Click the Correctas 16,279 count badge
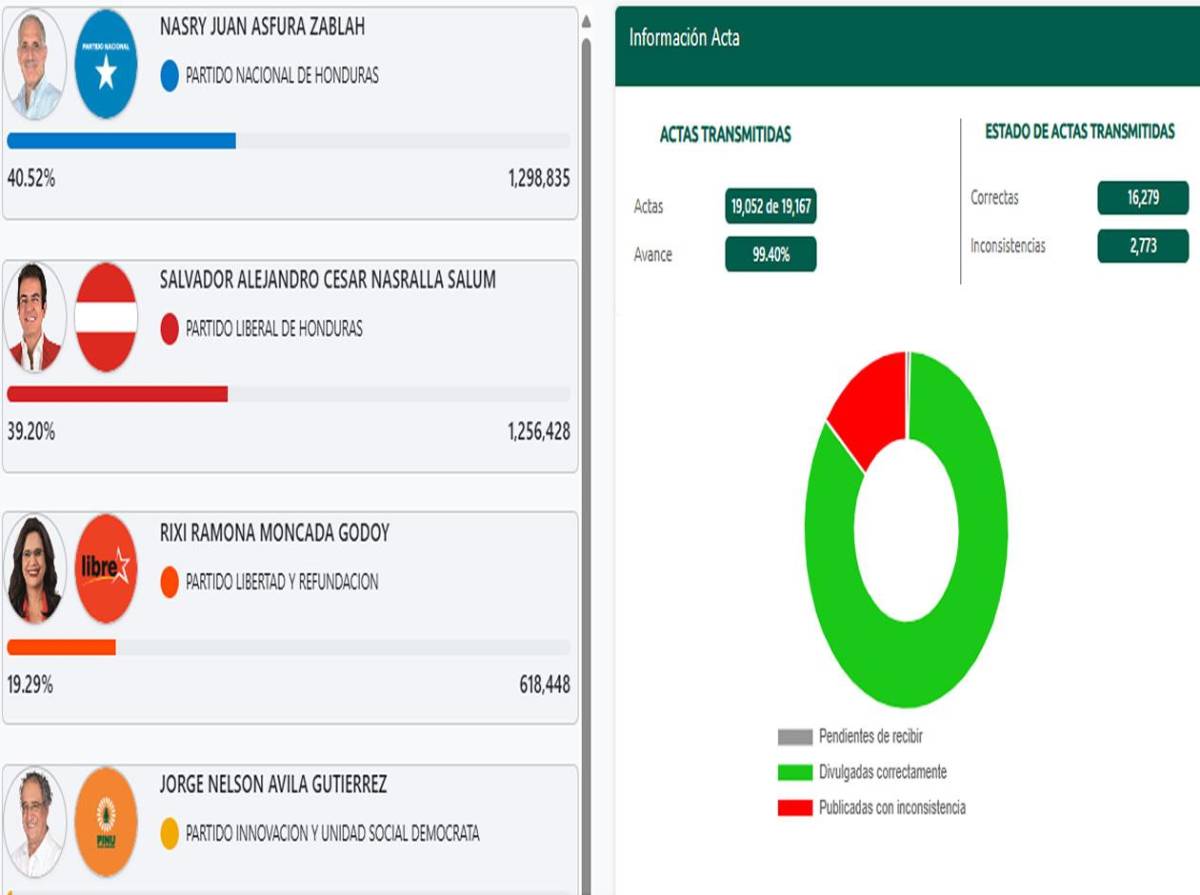This screenshot has width=1200, height=895. (1142, 198)
